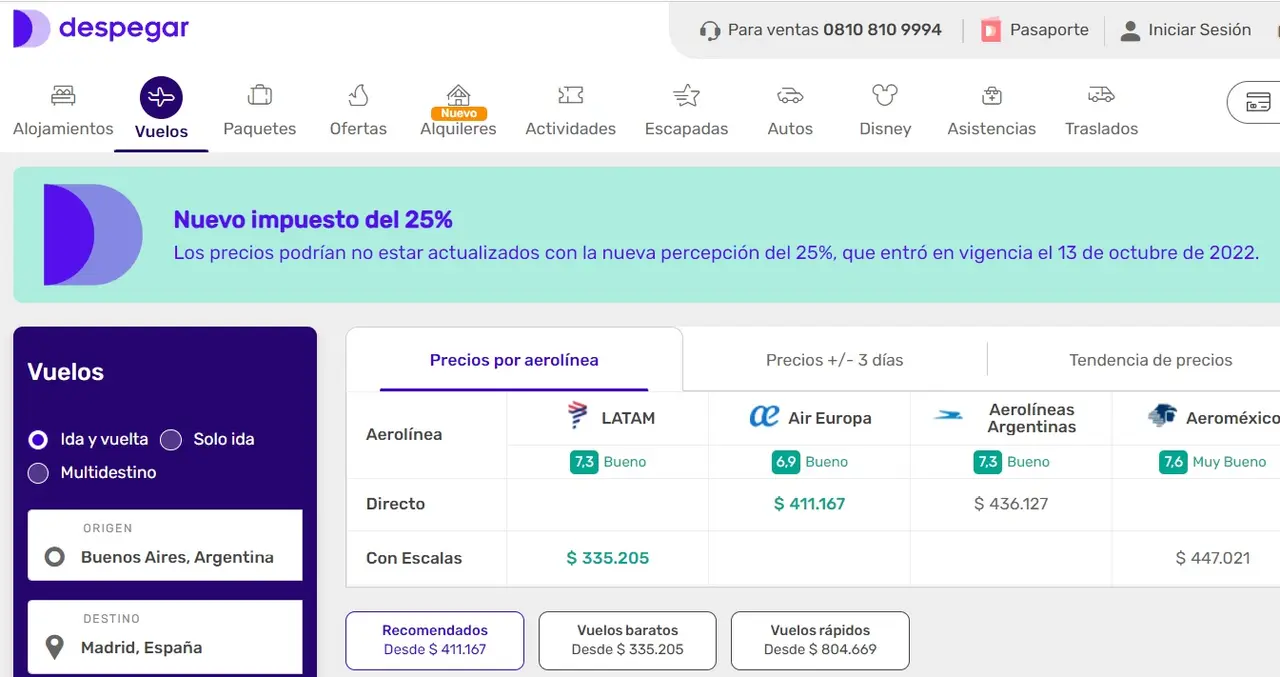Open the Alquileres house icon
Viewport: 1280px width, 677px height.
tap(458, 95)
